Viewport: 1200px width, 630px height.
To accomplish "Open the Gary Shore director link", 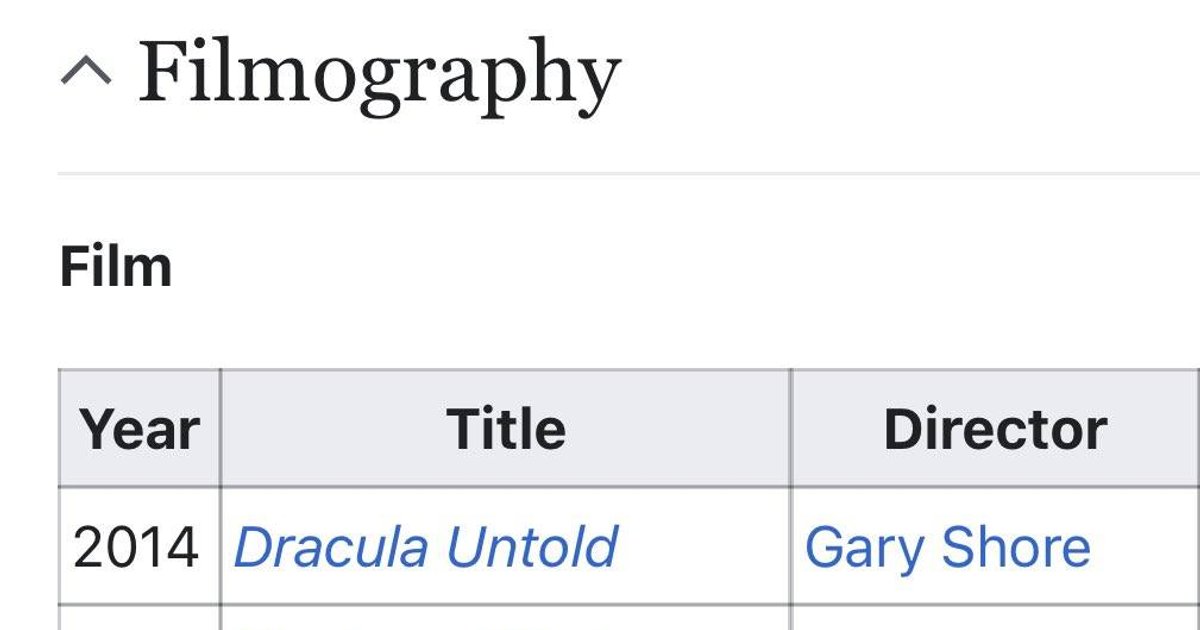I will pyautogui.click(x=947, y=547).
